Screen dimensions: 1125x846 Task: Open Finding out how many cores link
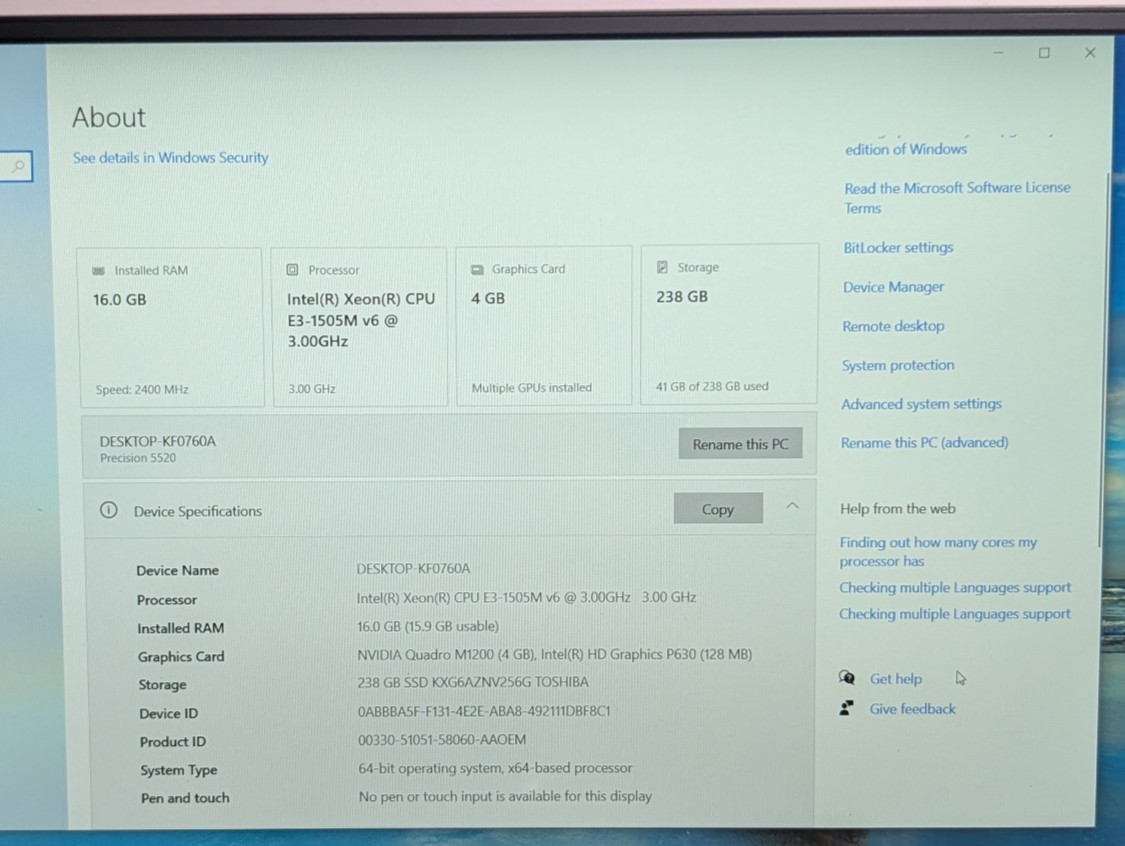coord(938,551)
